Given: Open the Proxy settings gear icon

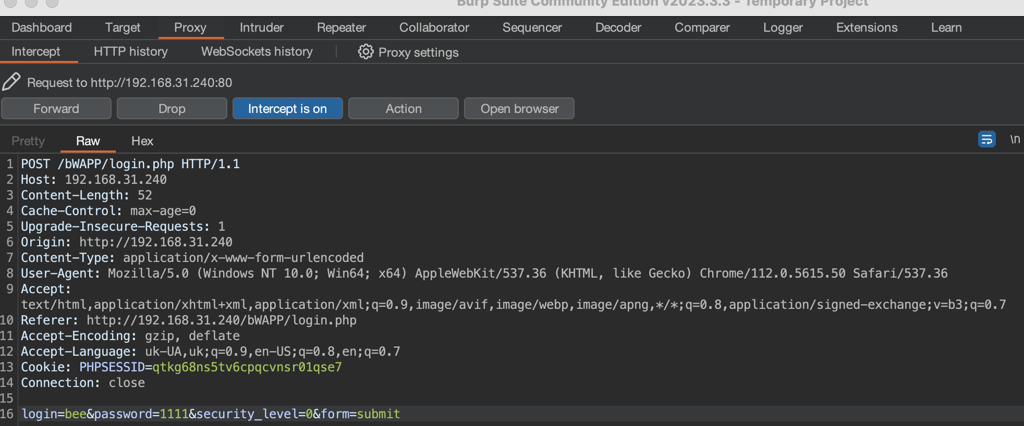Looking at the screenshot, I should 366,52.
